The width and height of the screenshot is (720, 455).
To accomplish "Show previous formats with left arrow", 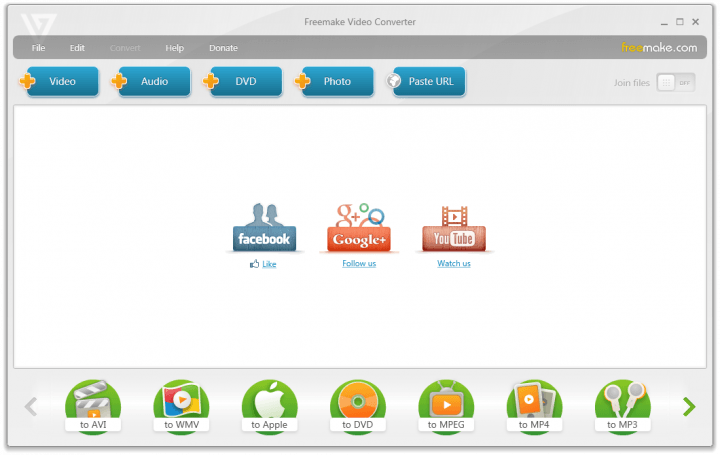I will [31, 406].
